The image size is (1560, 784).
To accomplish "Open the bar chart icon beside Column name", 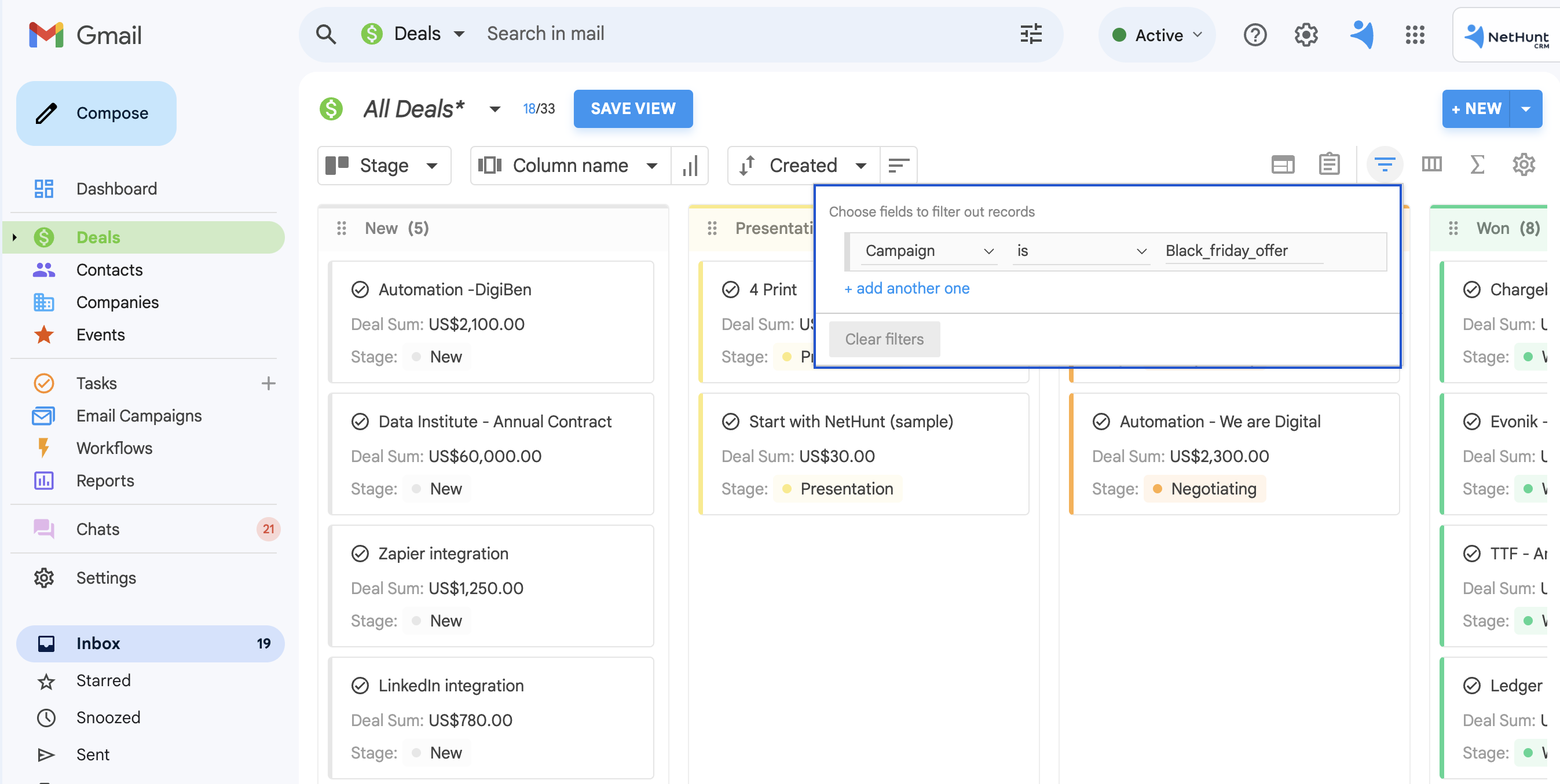I will coord(690,165).
